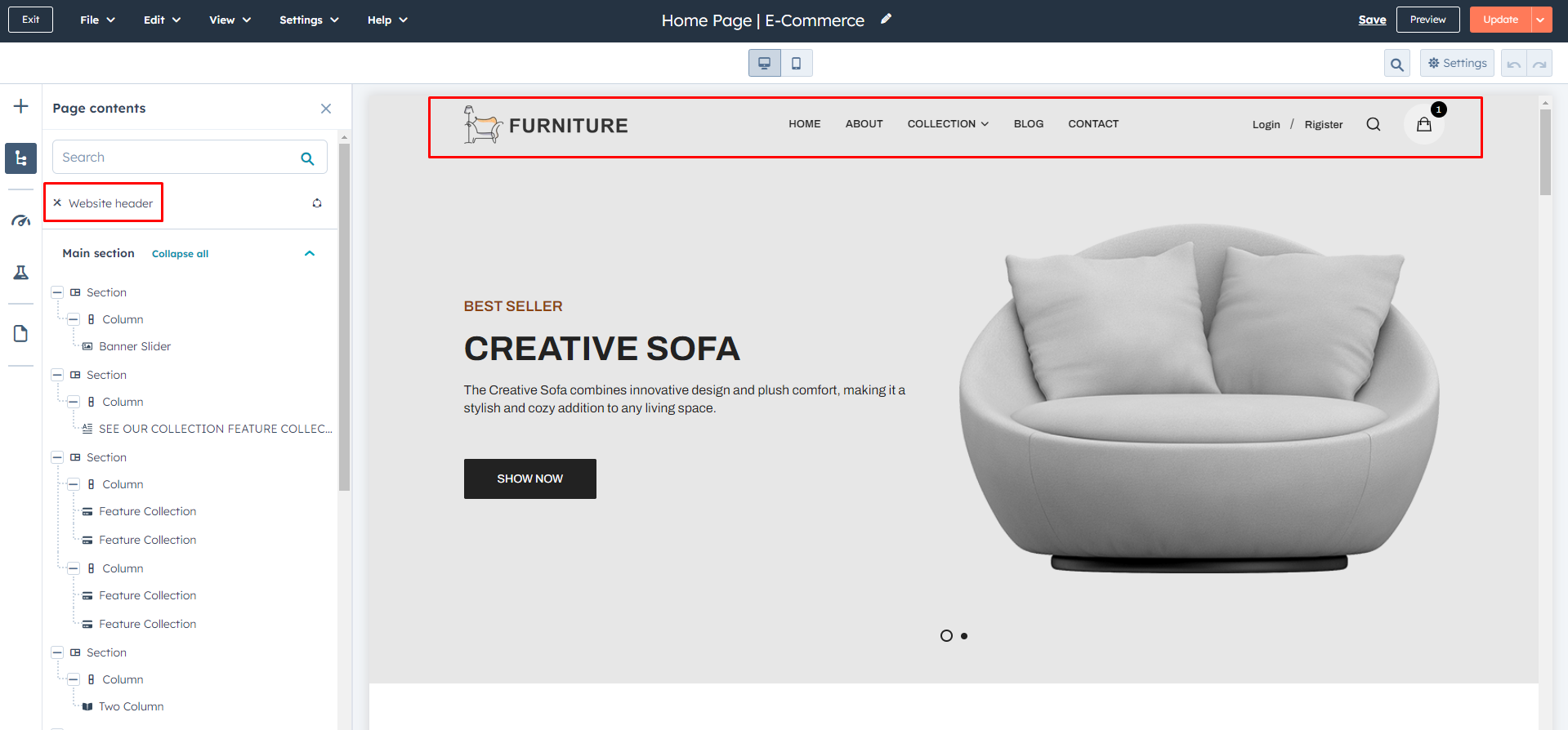1568x730 pixels.
Task: Open the File menu
Action: click(97, 20)
